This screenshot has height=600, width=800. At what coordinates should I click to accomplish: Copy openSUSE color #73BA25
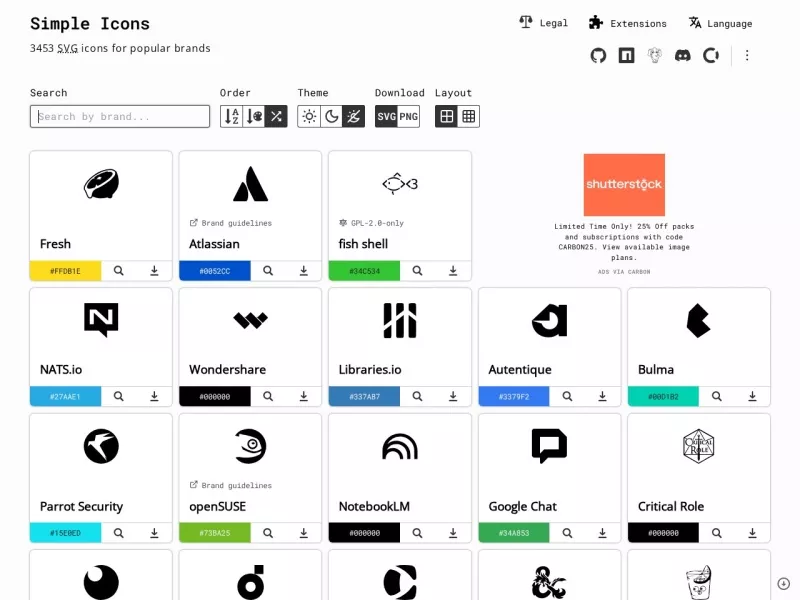[x=215, y=533]
